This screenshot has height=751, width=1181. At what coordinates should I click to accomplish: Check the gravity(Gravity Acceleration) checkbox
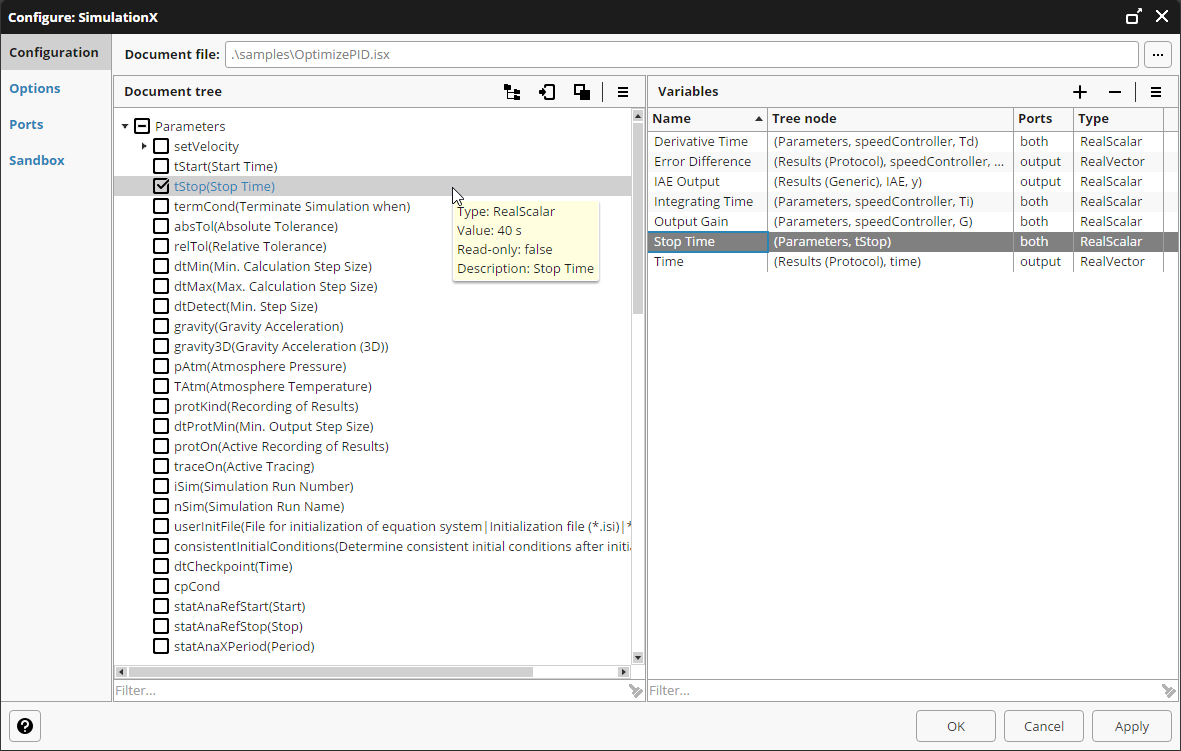(160, 326)
